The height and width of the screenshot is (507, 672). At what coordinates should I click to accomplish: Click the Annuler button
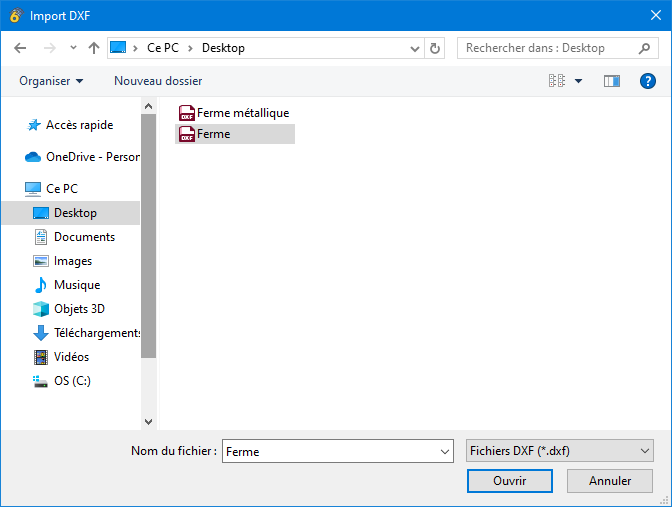pos(610,481)
